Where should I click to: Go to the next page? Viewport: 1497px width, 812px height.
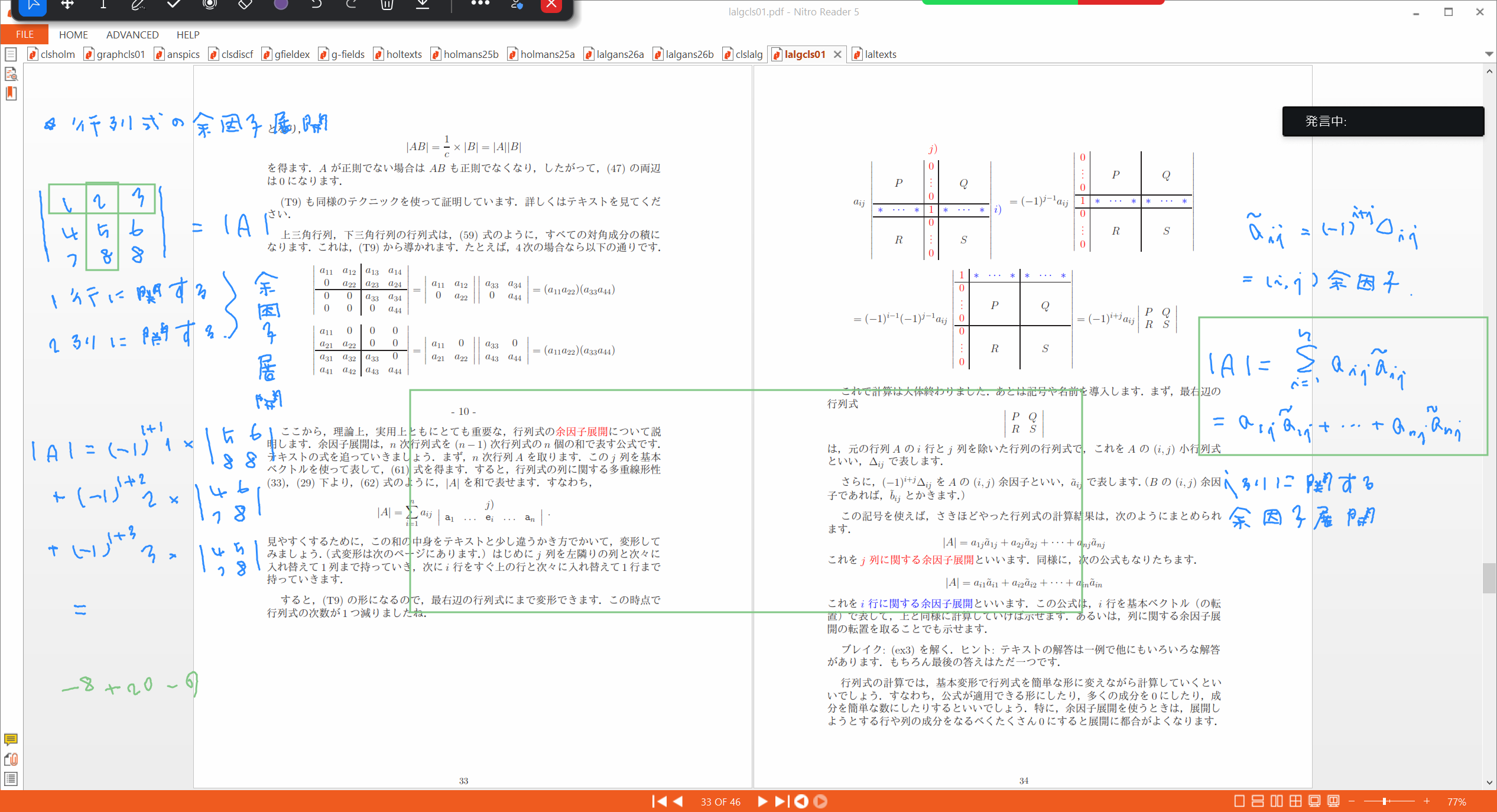coord(762,801)
